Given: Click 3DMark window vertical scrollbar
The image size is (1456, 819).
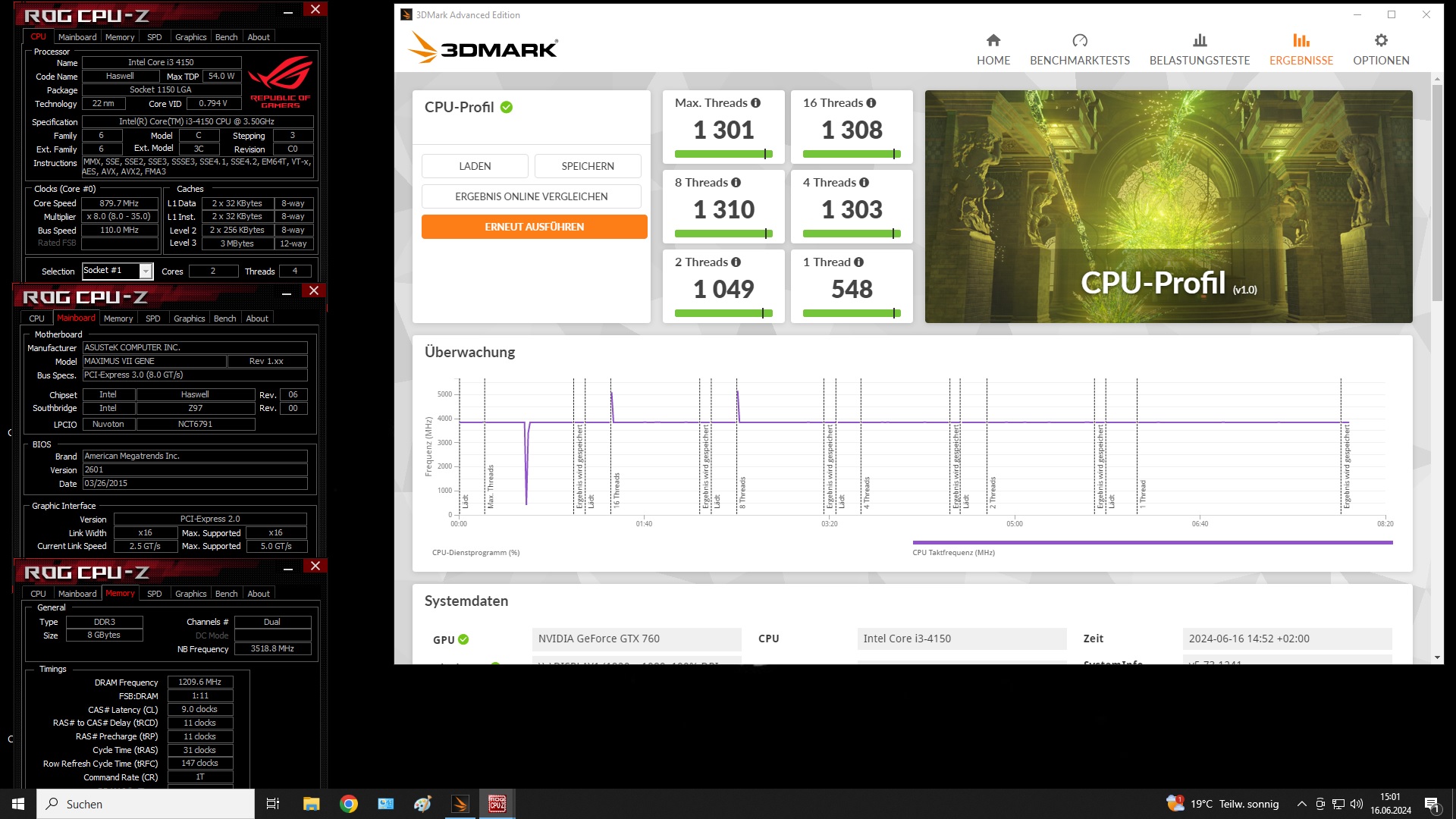Looking at the screenshot, I should [x=1437, y=193].
